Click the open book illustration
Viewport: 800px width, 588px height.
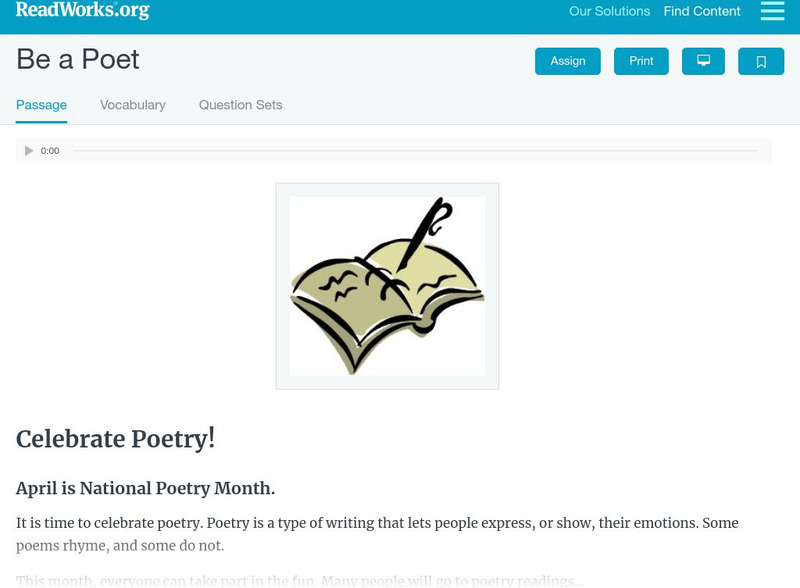pyautogui.click(x=387, y=285)
